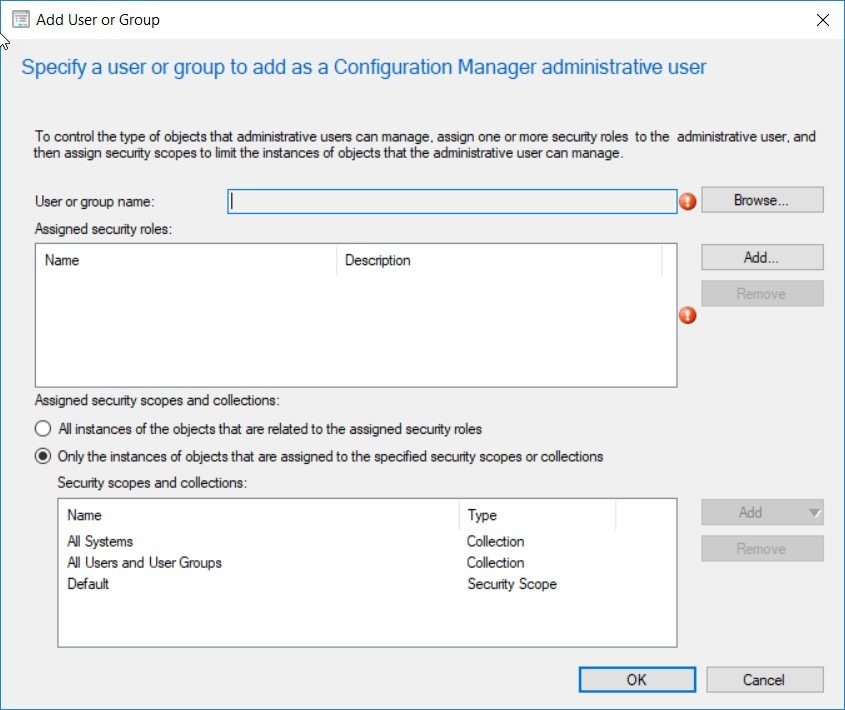The width and height of the screenshot is (845, 710).
Task: Select the All Systems collection row
Action: 366,541
